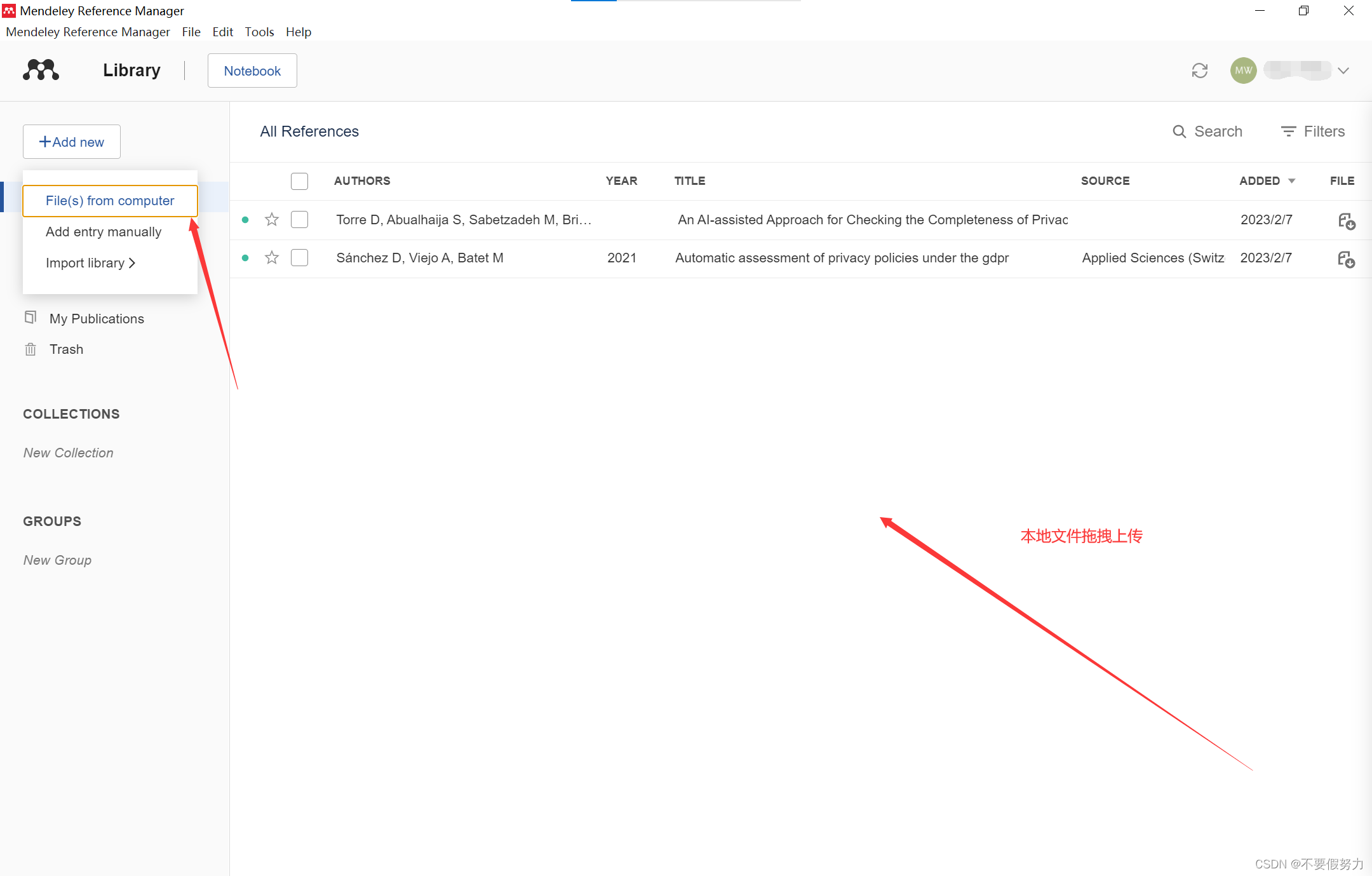
Task: Click the Mendeley logo icon
Action: 41,70
